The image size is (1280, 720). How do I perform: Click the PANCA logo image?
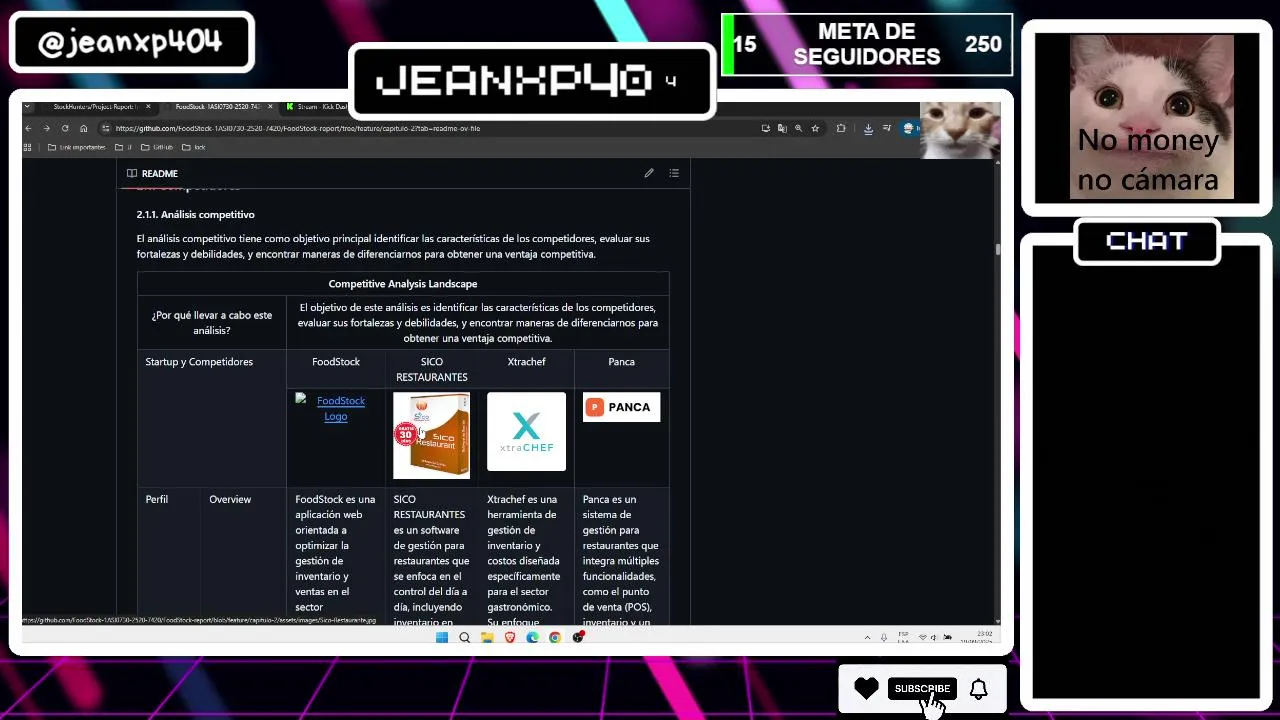(621, 407)
